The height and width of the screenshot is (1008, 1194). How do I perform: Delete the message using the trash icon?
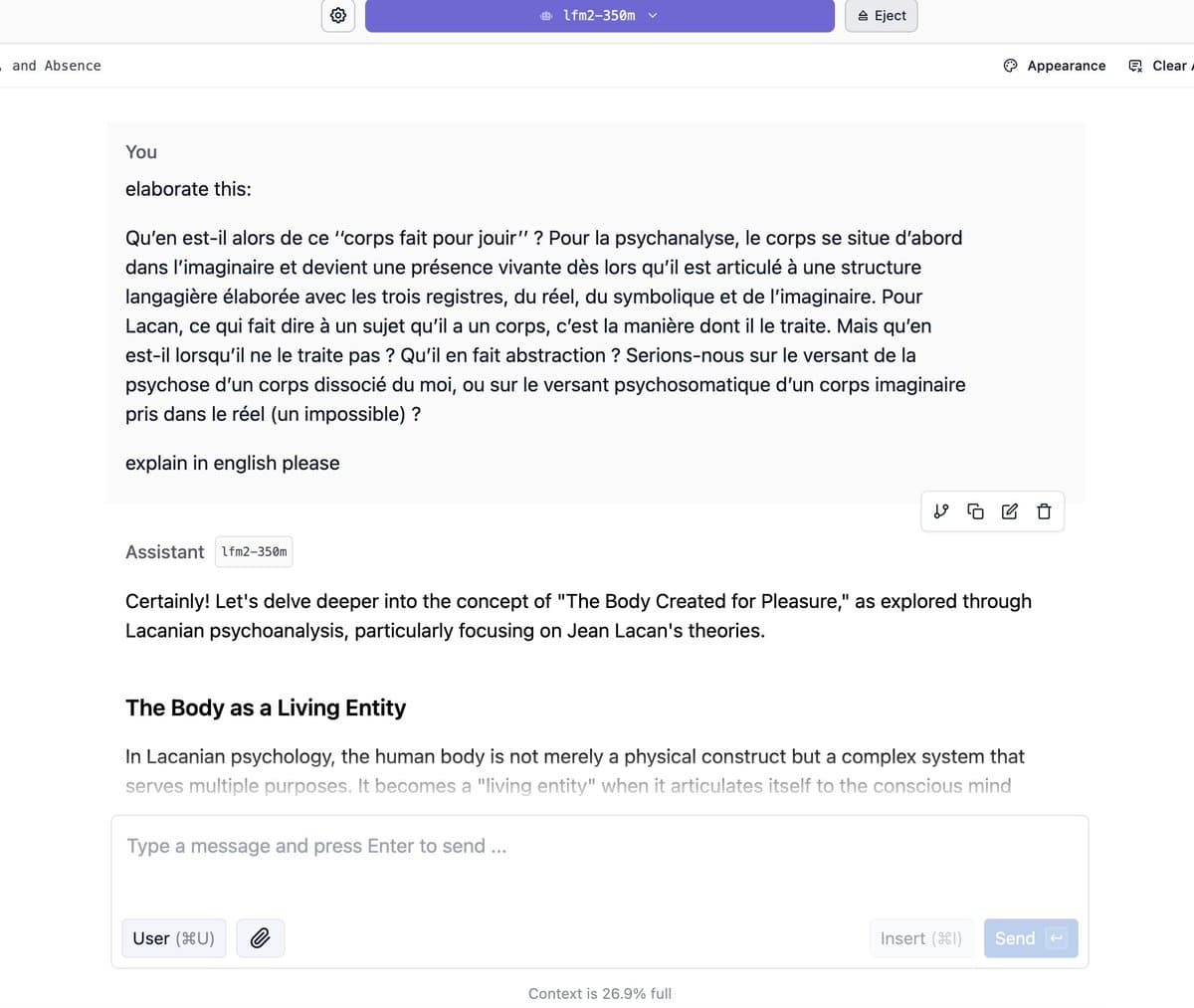(1043, 511)
